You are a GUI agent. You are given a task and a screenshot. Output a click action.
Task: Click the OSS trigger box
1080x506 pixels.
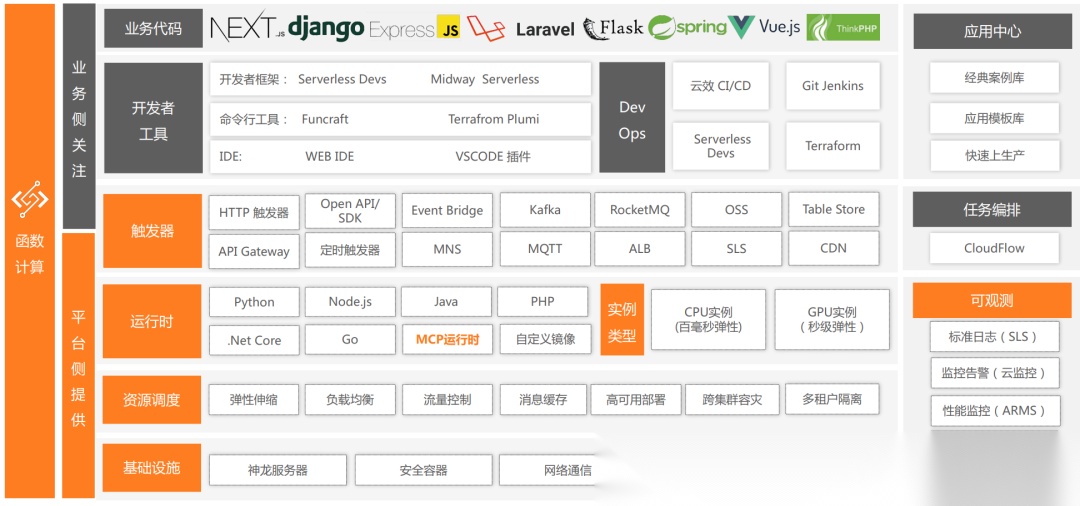[736, 209]
